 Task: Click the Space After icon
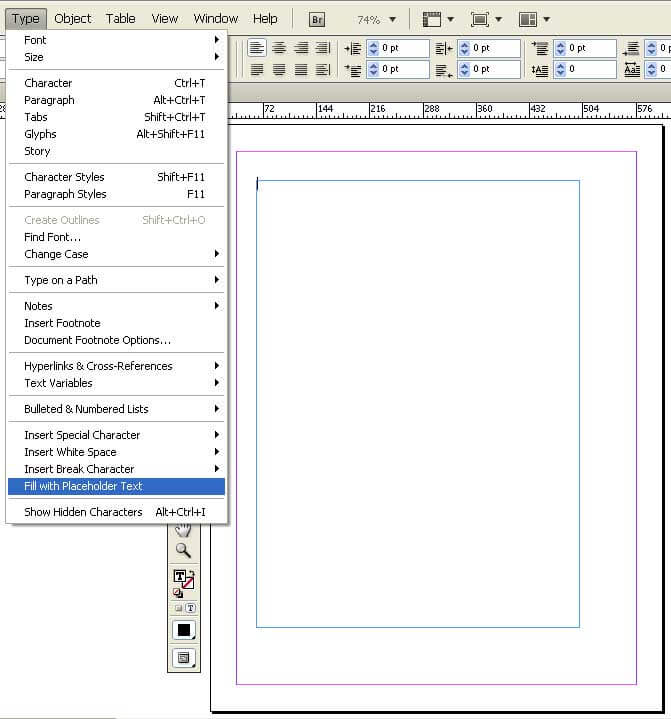coord(632,48)
